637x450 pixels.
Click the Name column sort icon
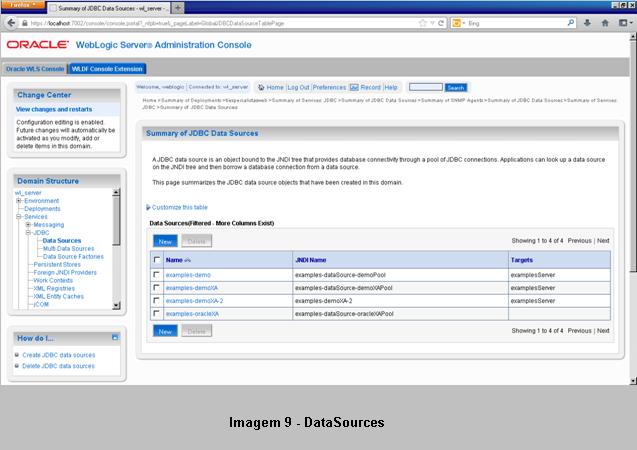click(x=187, y=260)
